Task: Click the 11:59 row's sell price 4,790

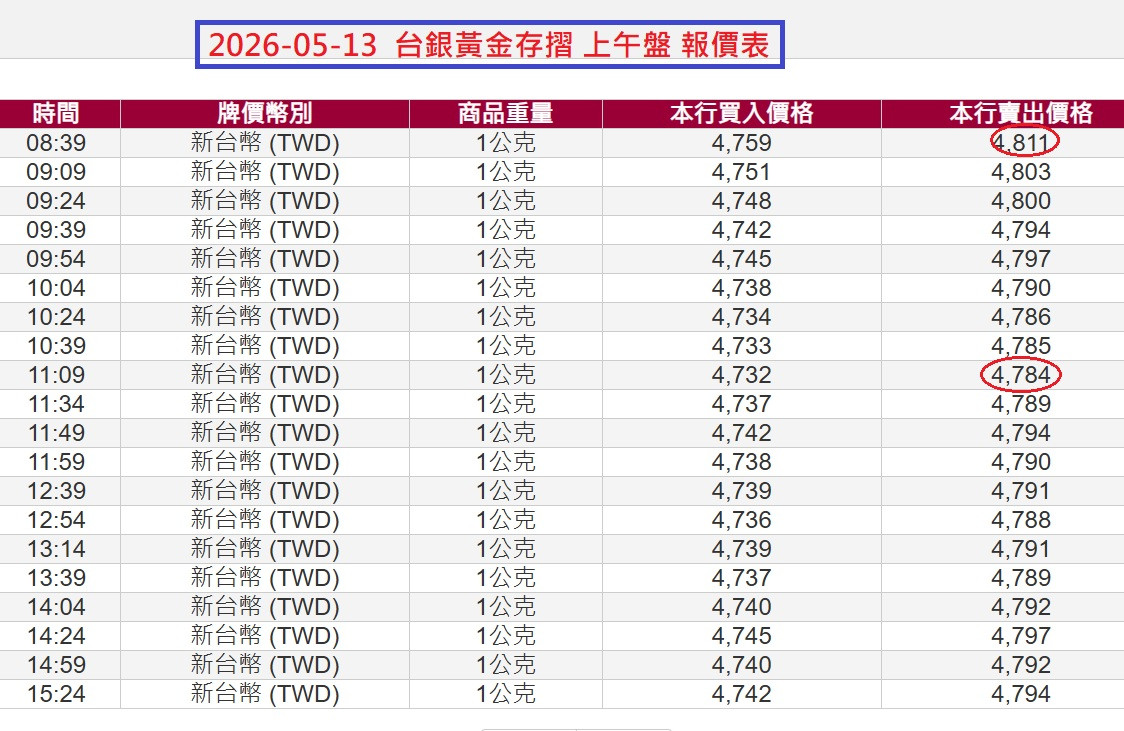Action: pos(1021,462)
